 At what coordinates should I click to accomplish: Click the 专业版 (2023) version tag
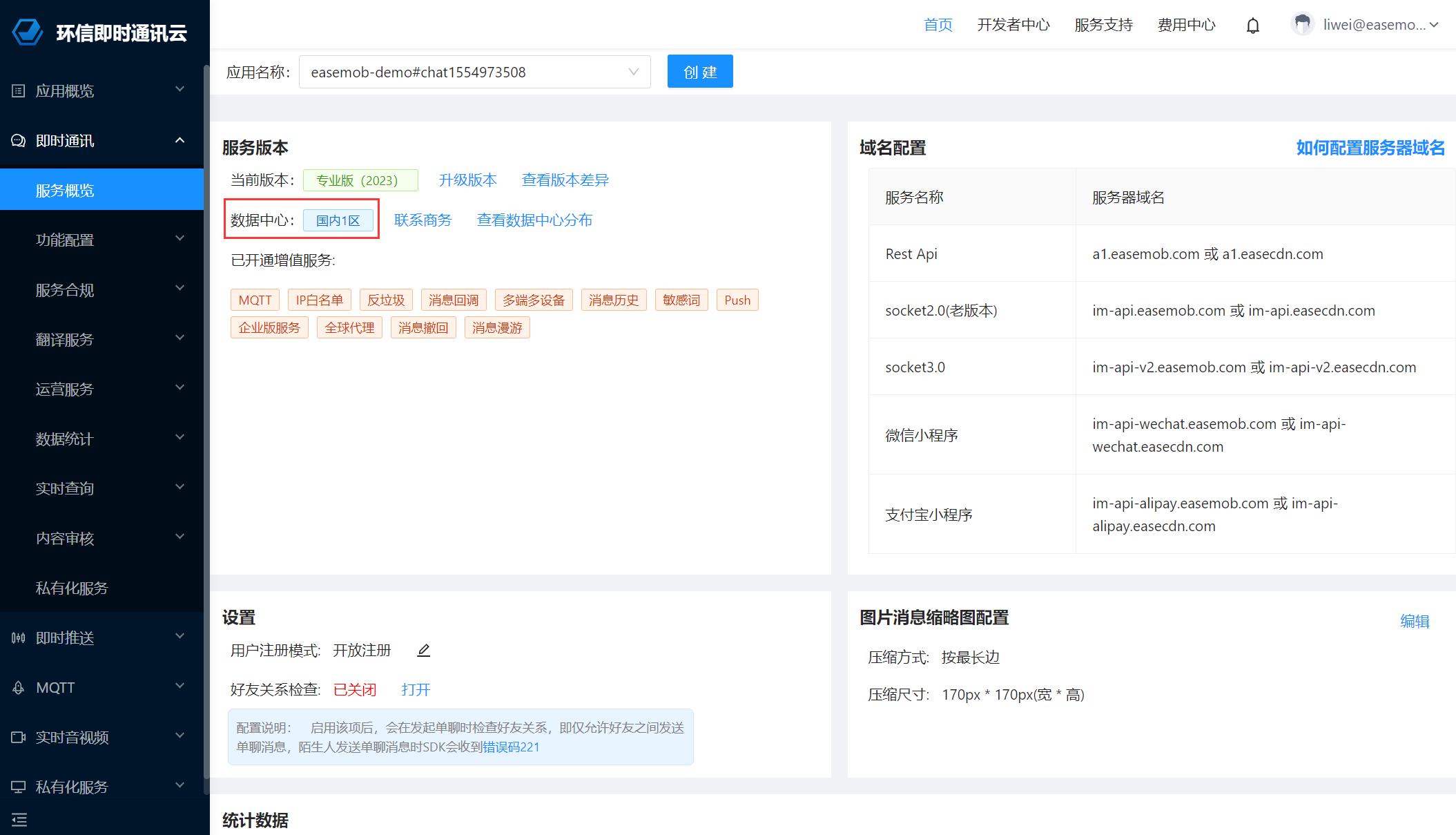click(360, 180)
